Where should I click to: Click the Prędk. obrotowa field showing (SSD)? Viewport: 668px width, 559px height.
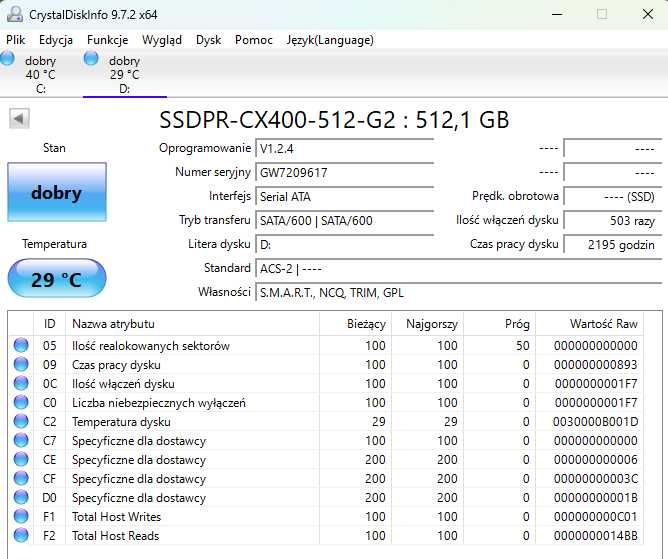(613, 196)
